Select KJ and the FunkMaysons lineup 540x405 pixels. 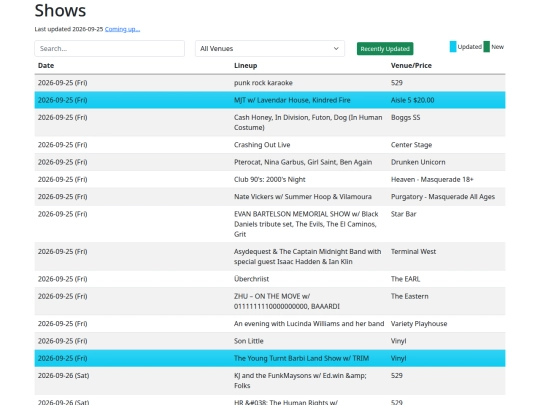pyautogui.click(x=300, y=381)
